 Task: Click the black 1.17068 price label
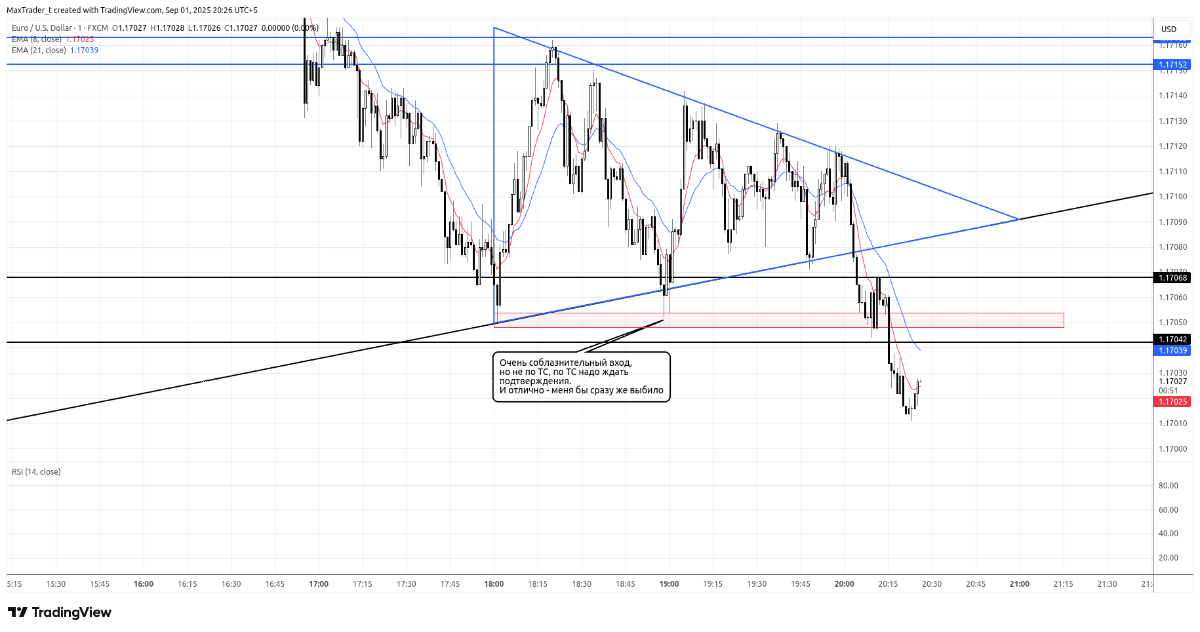pos(1172,277)
